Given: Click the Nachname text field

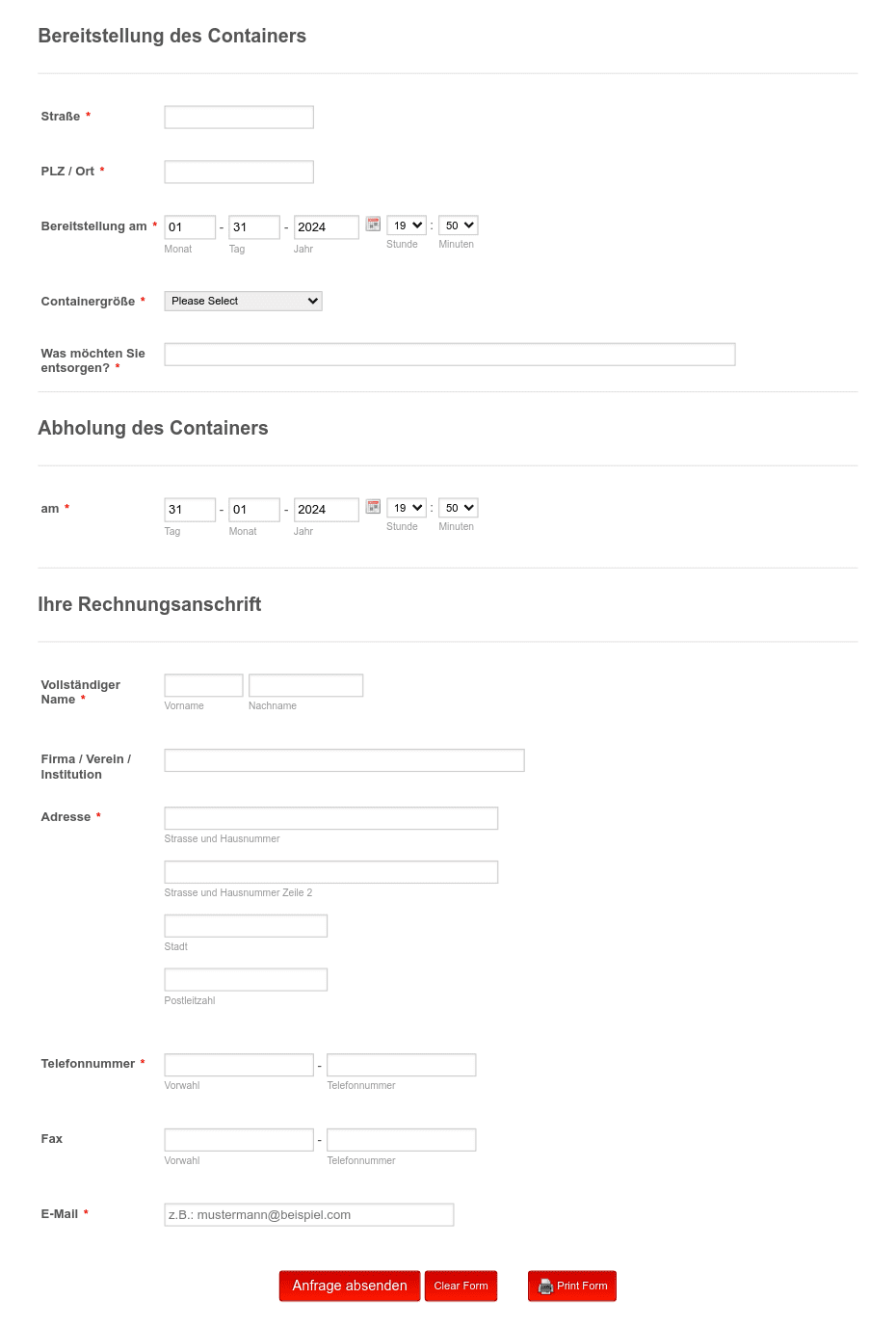Looking at the screenshot, I should (x=305, y=685).
